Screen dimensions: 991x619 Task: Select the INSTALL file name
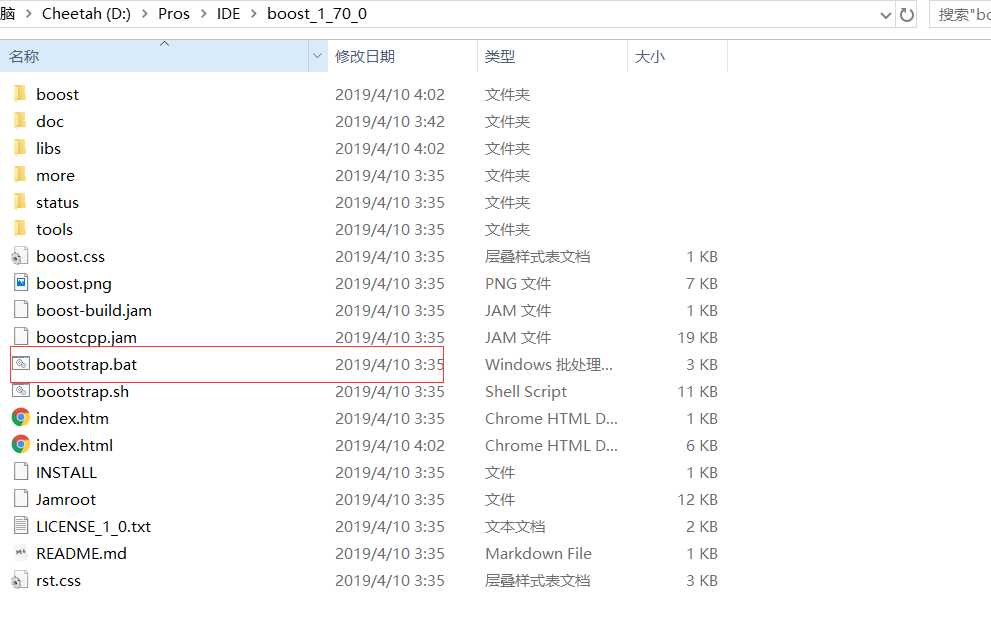pos(66,472)
